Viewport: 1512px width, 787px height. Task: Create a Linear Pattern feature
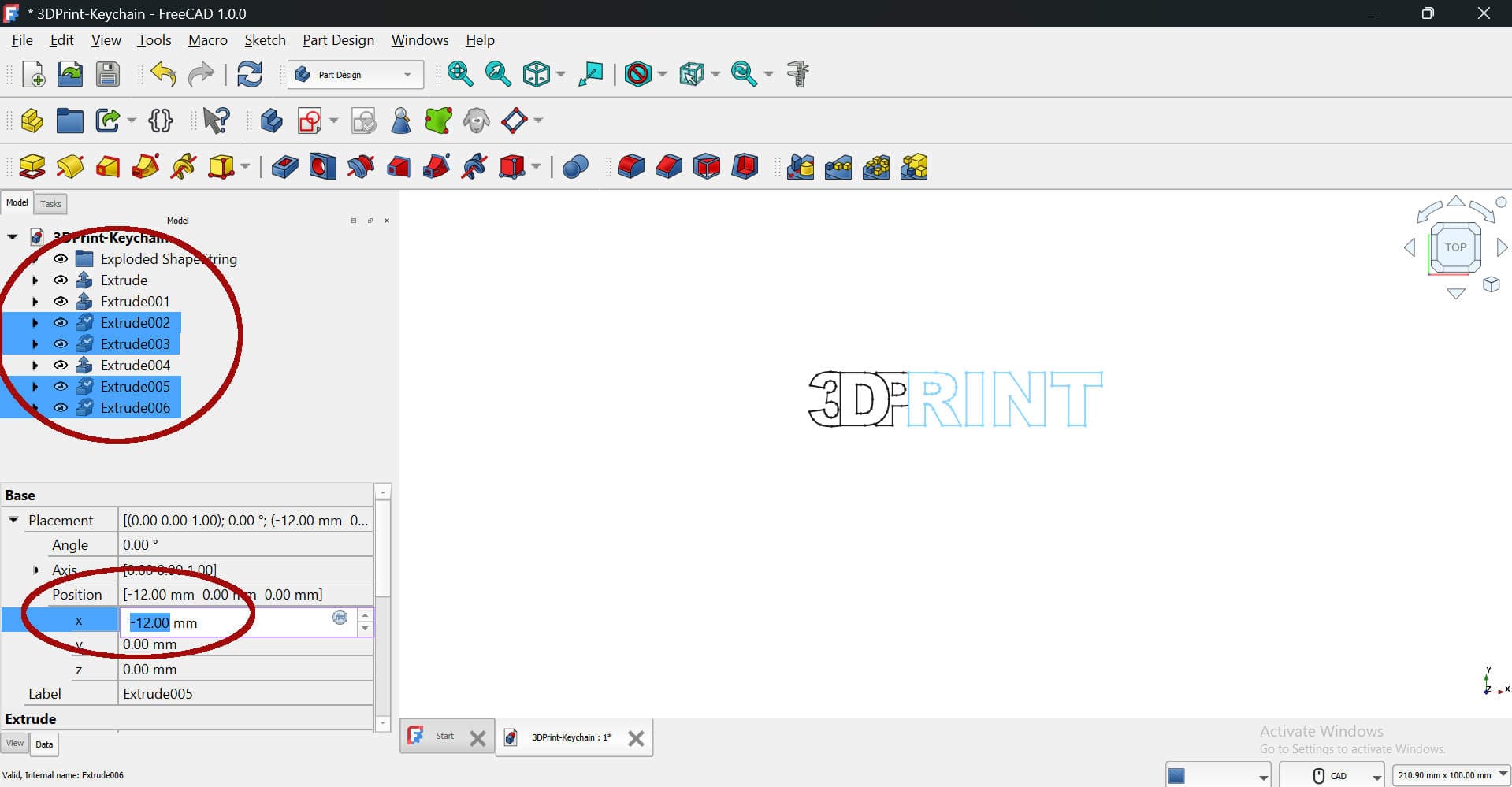(838, 166)
